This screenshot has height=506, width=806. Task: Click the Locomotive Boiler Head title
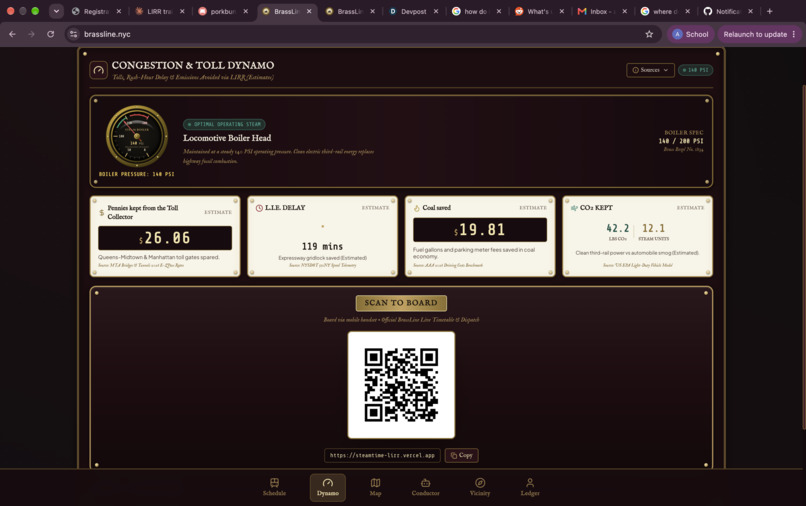[x=227, y=138]
